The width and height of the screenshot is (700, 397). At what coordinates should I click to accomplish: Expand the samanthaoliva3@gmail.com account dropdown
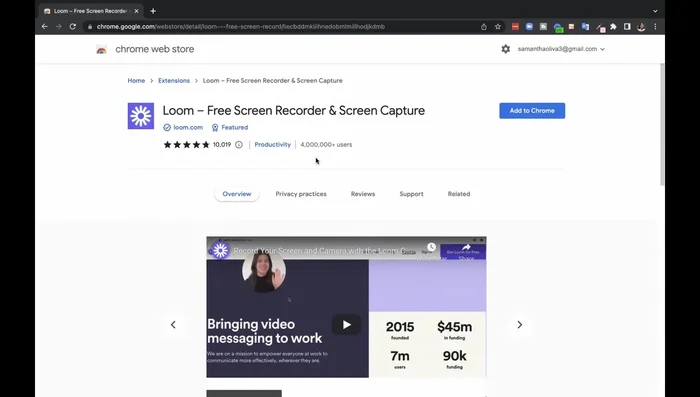tap(561, 49)
